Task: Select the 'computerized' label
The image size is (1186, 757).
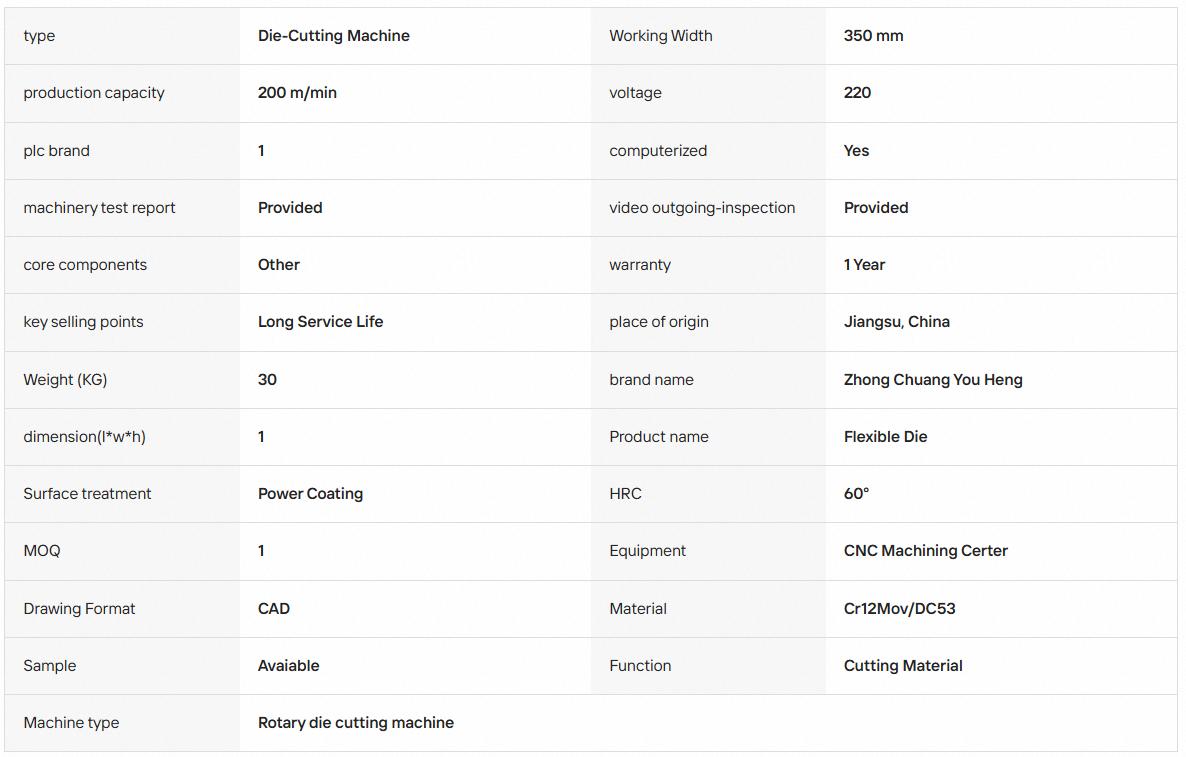Action: [658, 150]
